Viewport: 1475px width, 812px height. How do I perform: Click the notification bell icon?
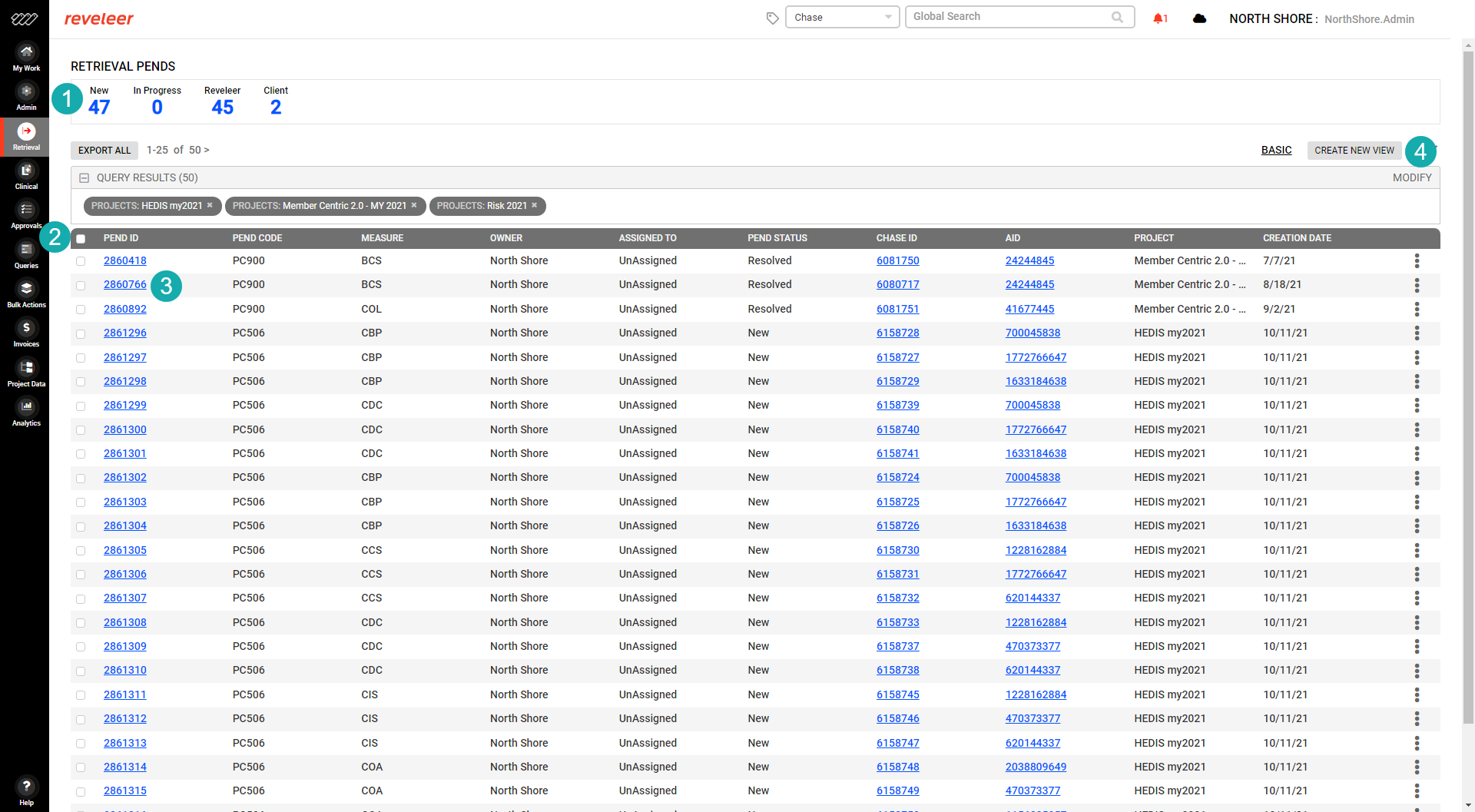pos(1158,18)
